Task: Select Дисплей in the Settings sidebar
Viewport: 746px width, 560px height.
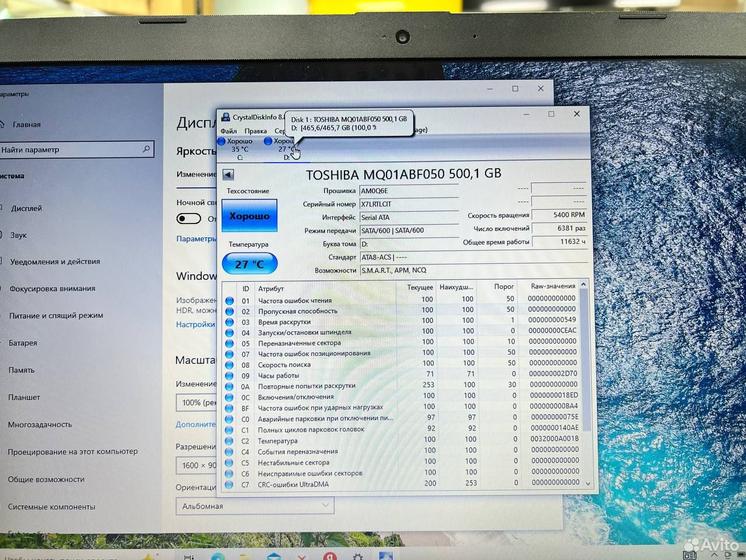Action: coord(27,208)
